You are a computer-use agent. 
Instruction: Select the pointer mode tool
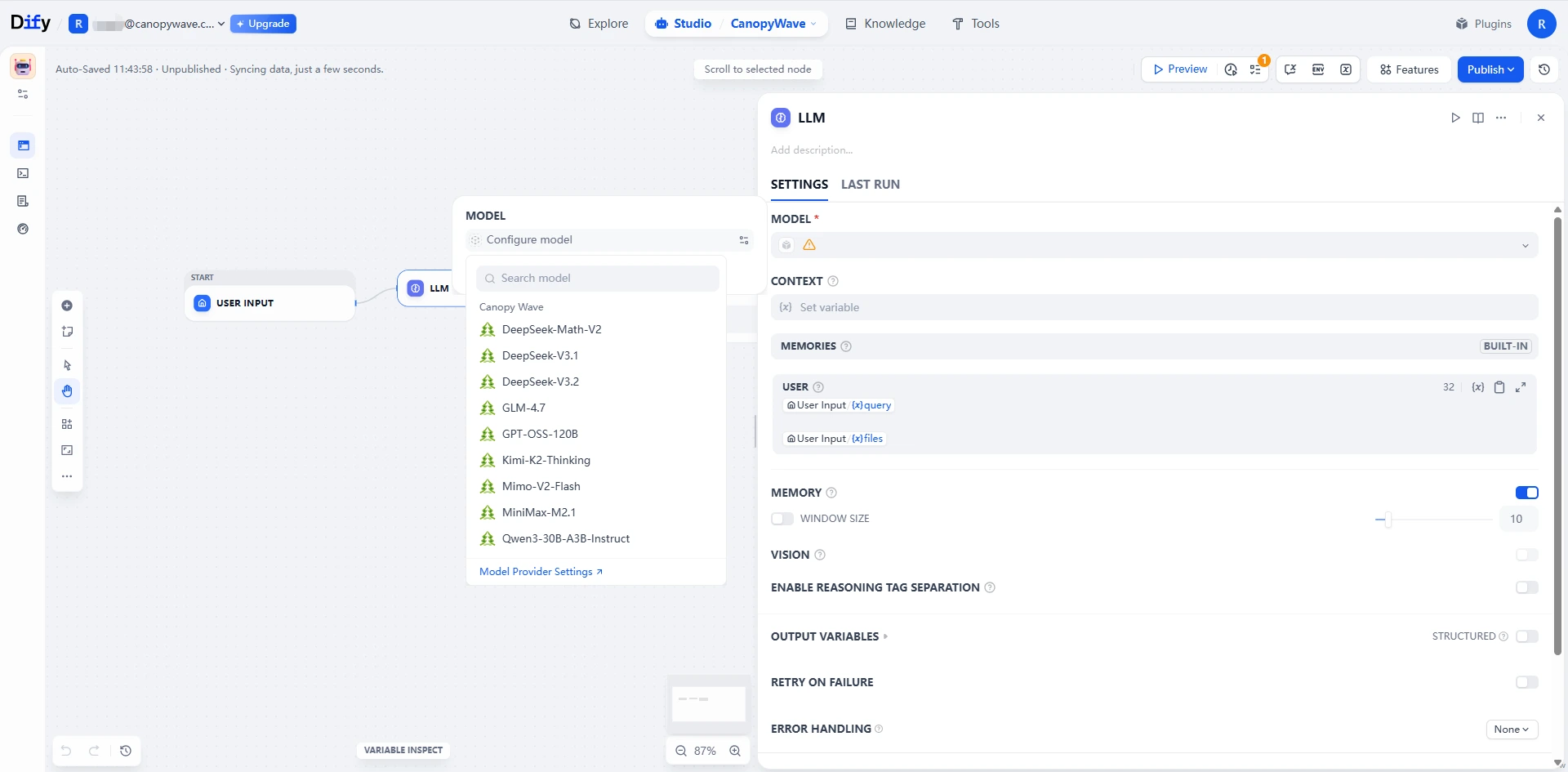click(x=67, y=365)
